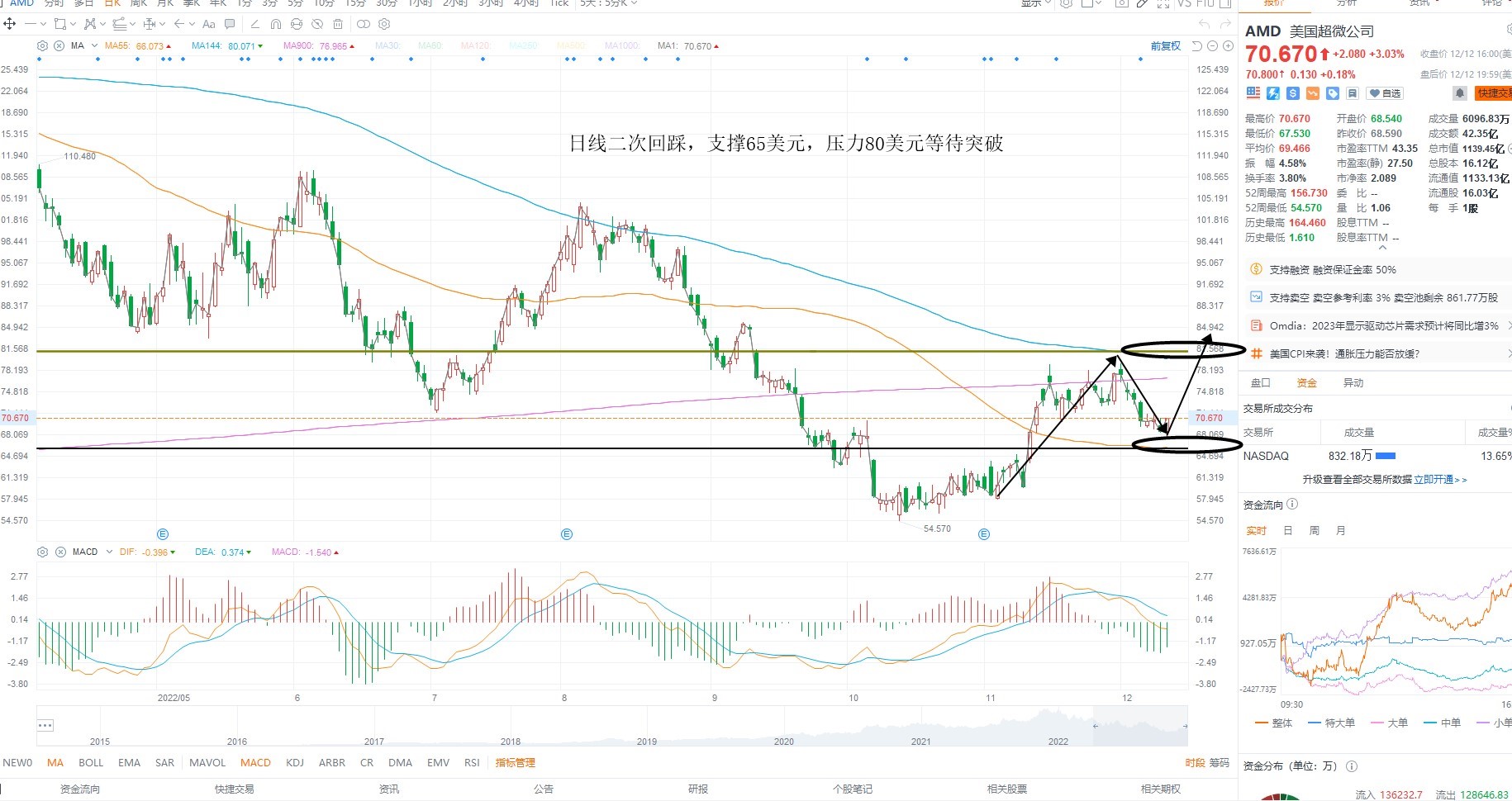This screenshot has height=801, width=1512.
Task: Open the 快捷交易 orange button
Action: pos(1494,93)
